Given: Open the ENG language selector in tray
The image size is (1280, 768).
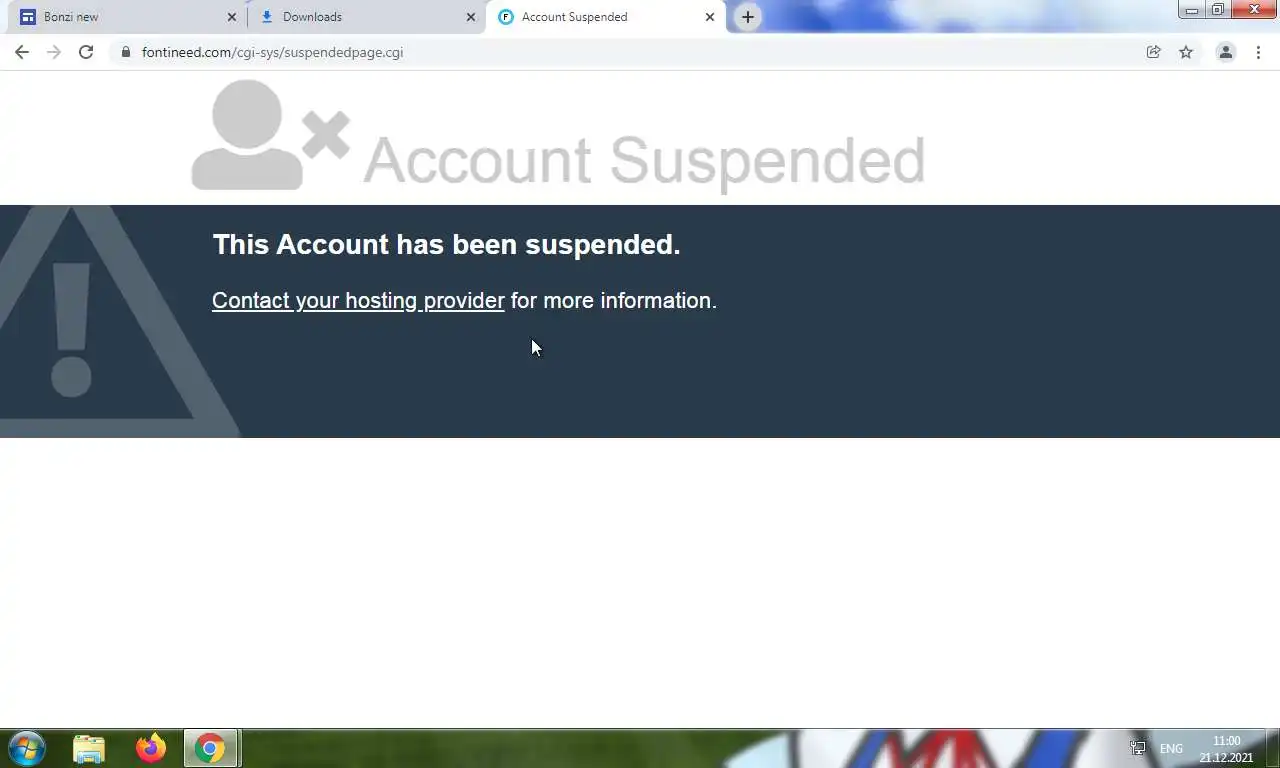Looking at the screenshot, I should click(1171, 748).
